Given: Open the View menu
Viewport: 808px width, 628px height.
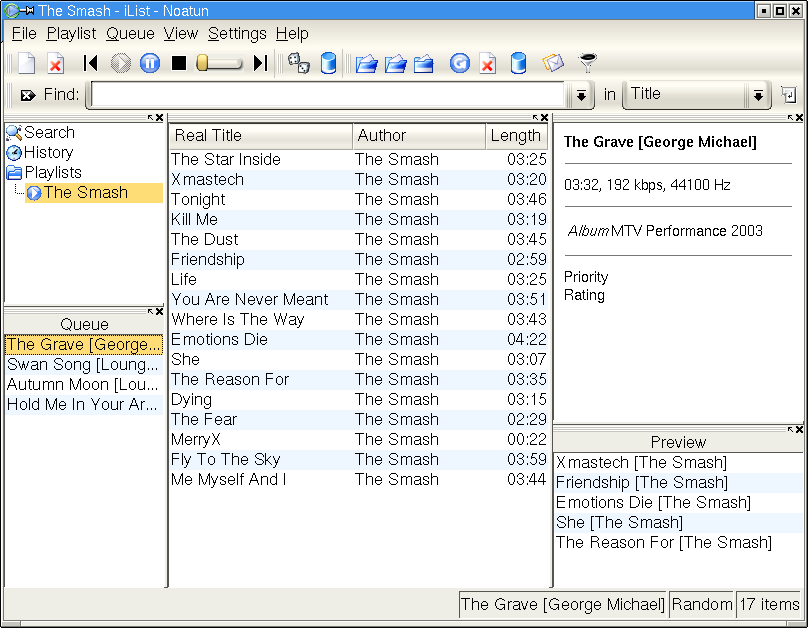Looking at the screenshot, I should click(181, 34).
